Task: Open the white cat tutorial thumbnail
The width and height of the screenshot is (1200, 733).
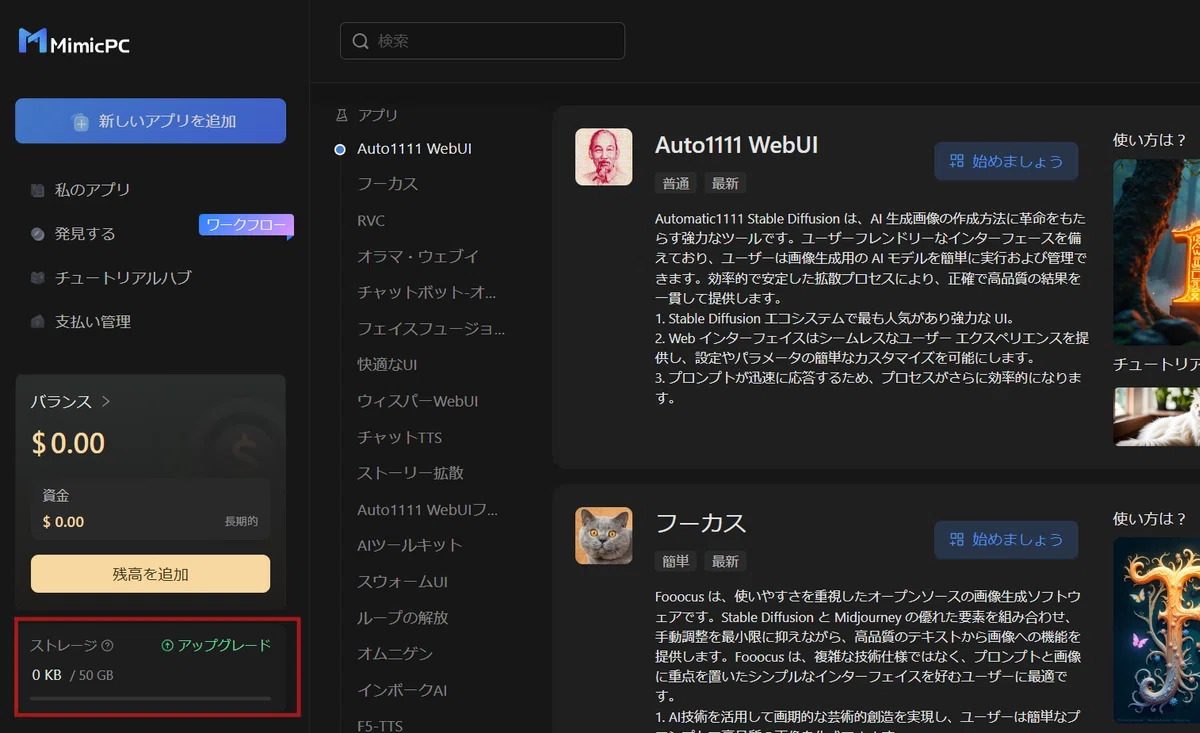Action: tap(1156, 416)
